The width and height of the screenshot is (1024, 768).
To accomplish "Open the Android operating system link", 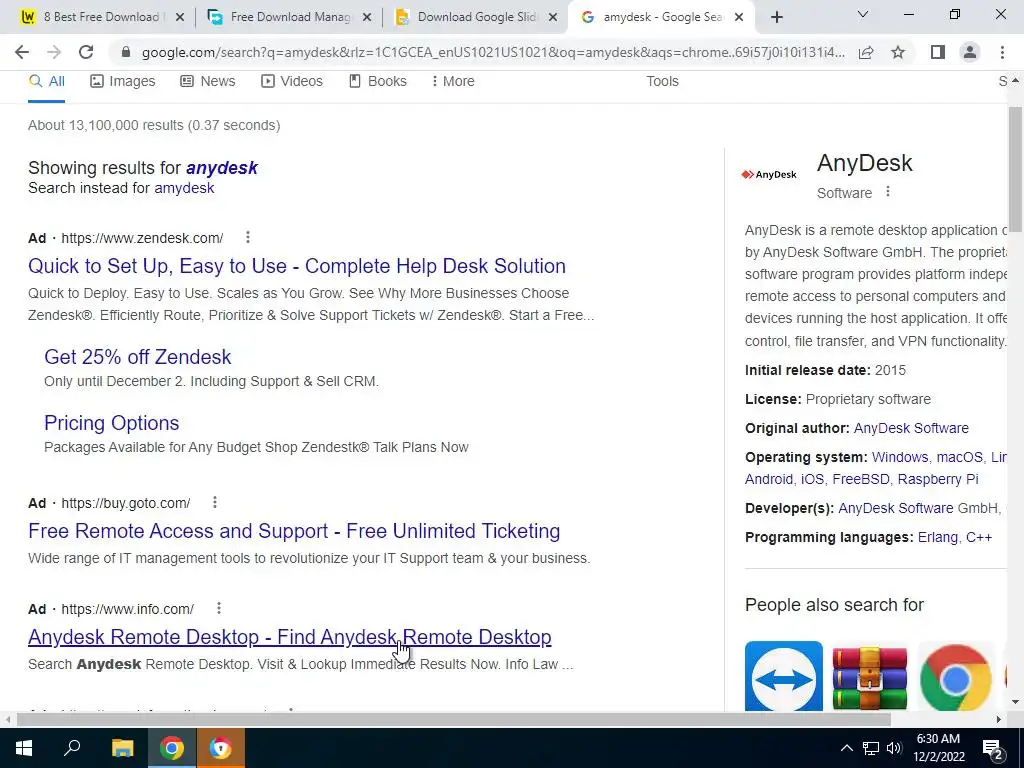I will 769,479.
